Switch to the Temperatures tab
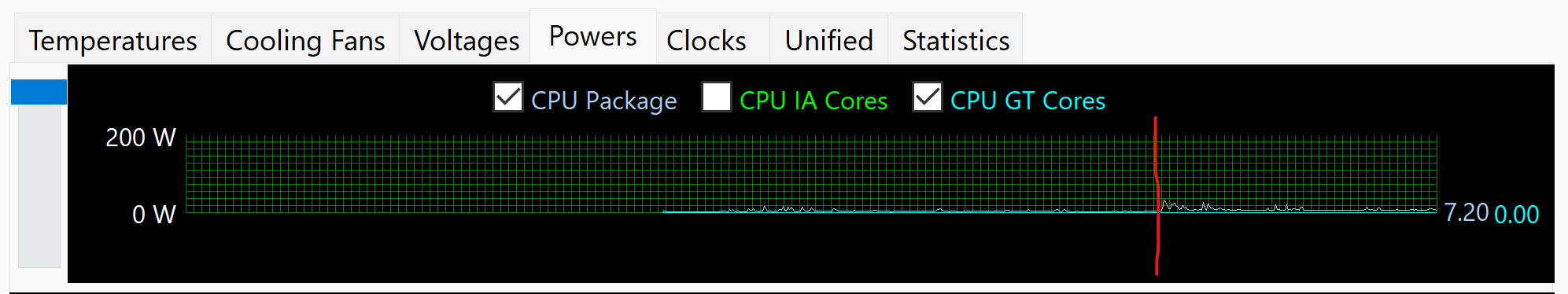The height and width of the screenshot is (294, 1568). point(113,40)
